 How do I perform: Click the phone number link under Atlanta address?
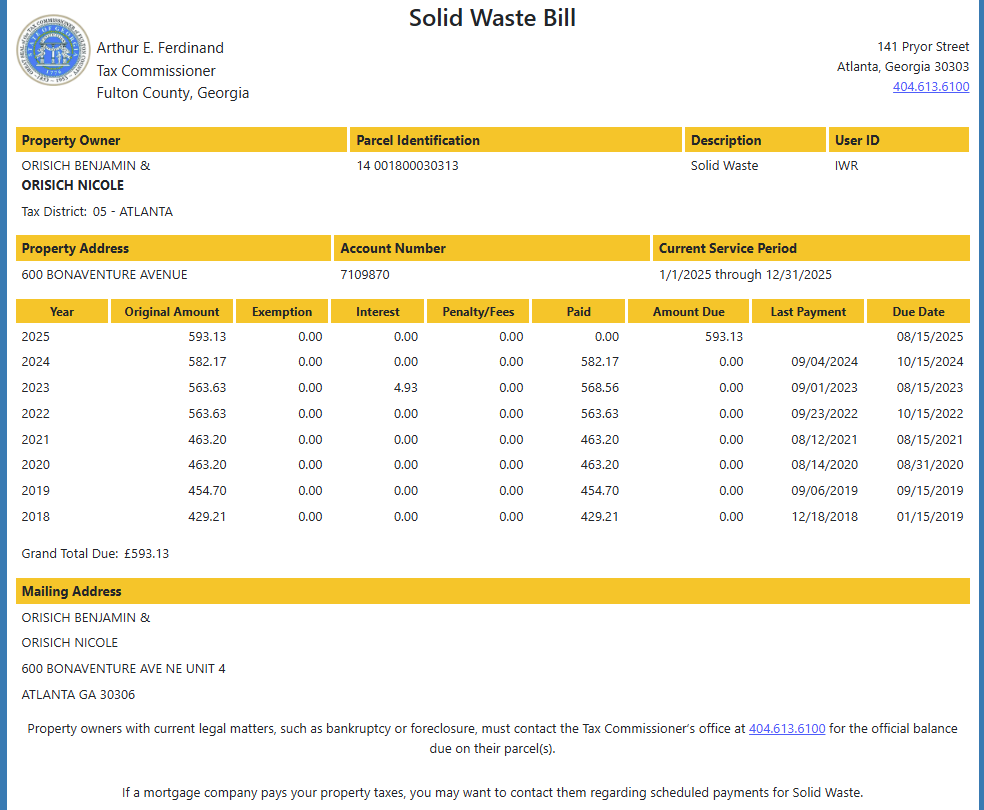point(930,87)
